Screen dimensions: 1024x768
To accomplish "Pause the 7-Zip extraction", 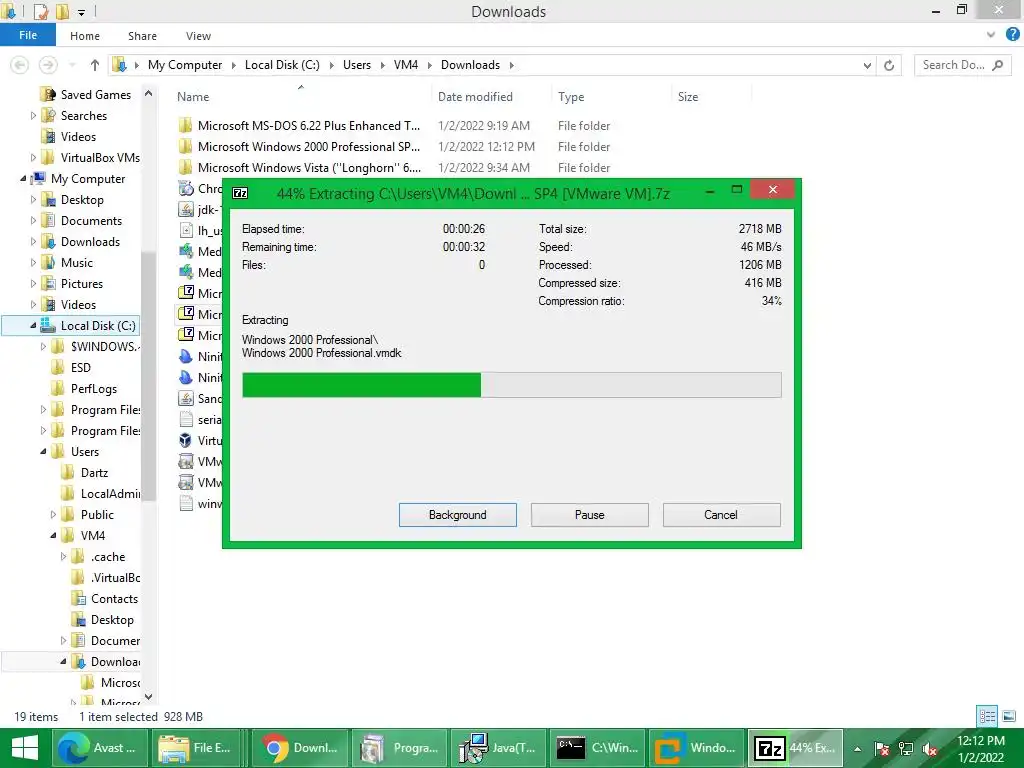I will [589, 515].
